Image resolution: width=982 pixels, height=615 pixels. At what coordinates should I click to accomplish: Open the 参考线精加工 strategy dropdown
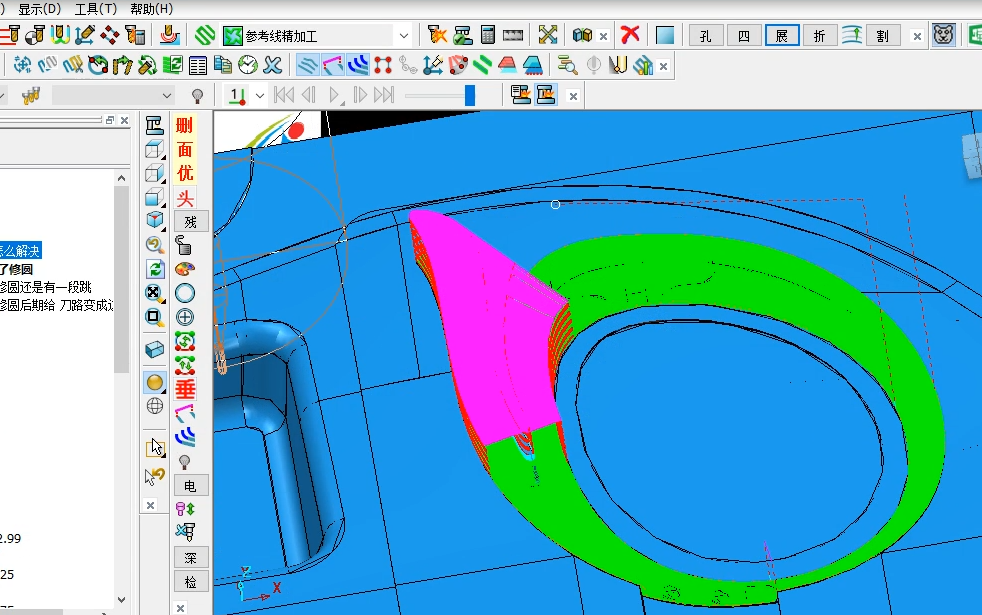[404, 36]
